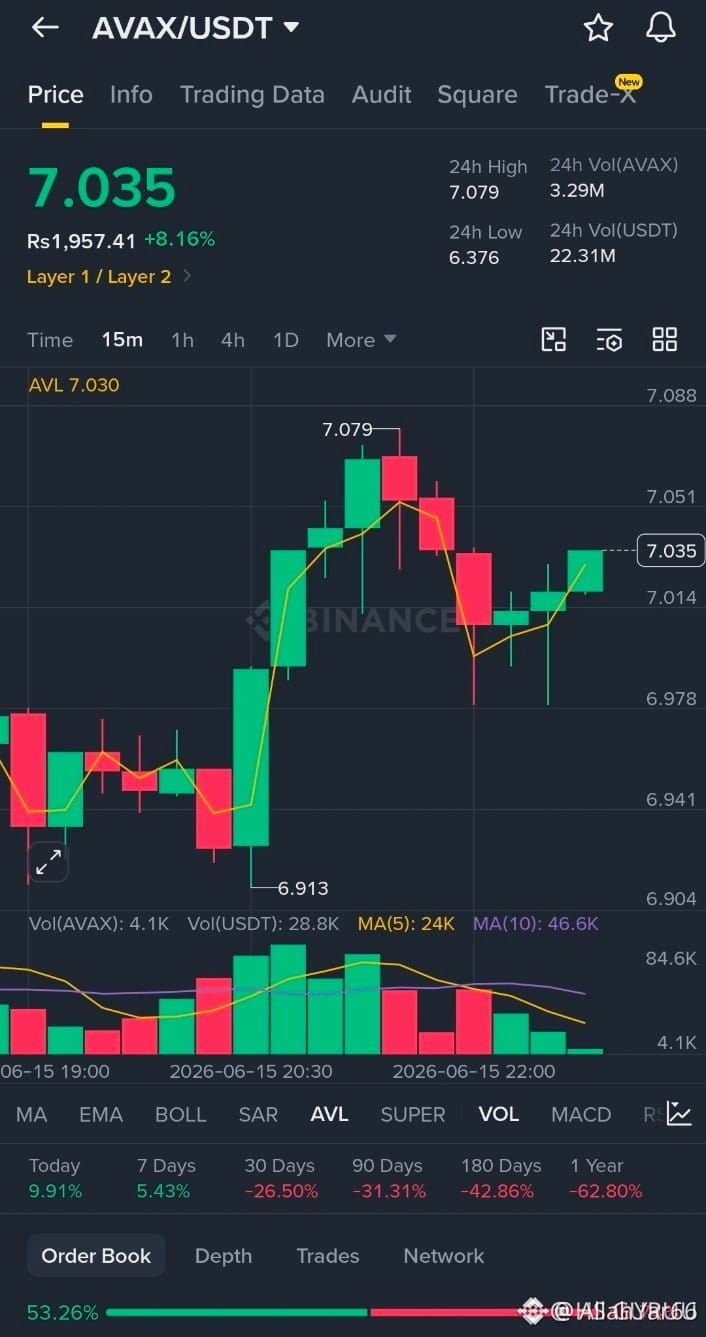Image resolution: width=706 pixels, height=1337 pixels.
Task: Tap the 7 Days 5.43% performance
Action: click(x=166, y=1179)
